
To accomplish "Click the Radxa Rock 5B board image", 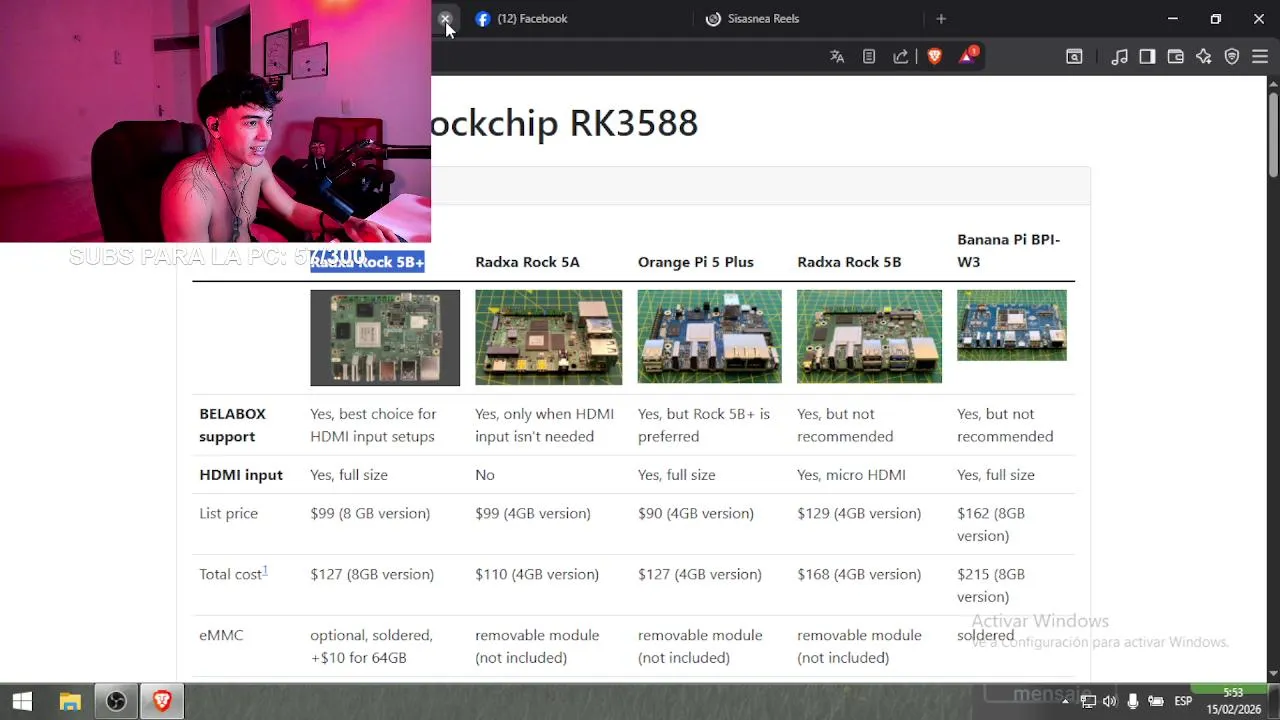I will (x=869, y=337).
